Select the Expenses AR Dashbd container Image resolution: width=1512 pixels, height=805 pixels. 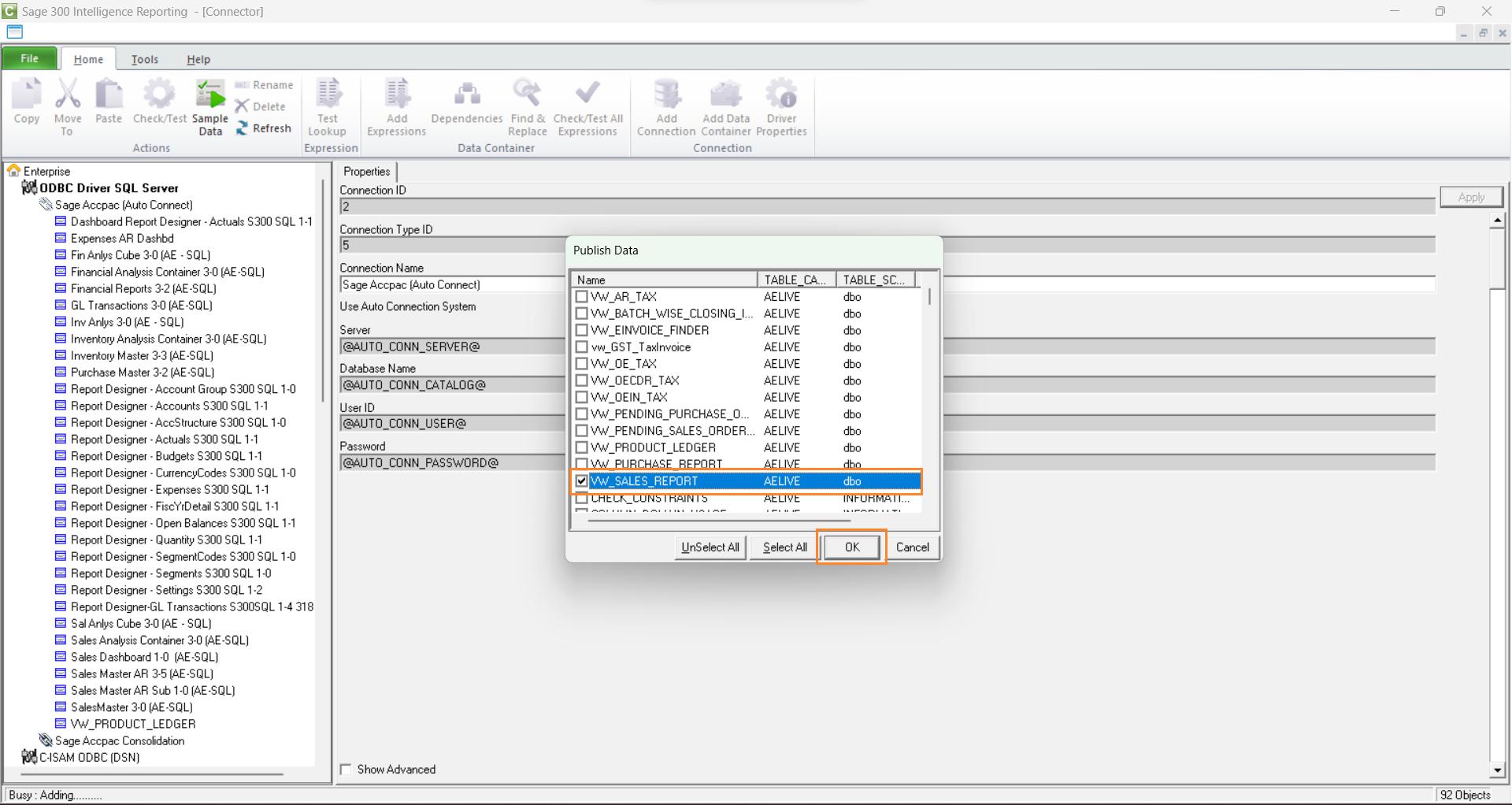122,239
